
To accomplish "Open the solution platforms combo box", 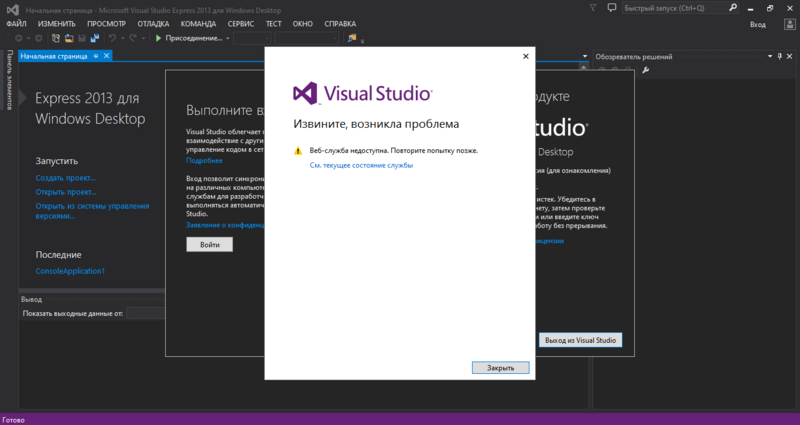I will pyautogui.click(x=307, y=38).
